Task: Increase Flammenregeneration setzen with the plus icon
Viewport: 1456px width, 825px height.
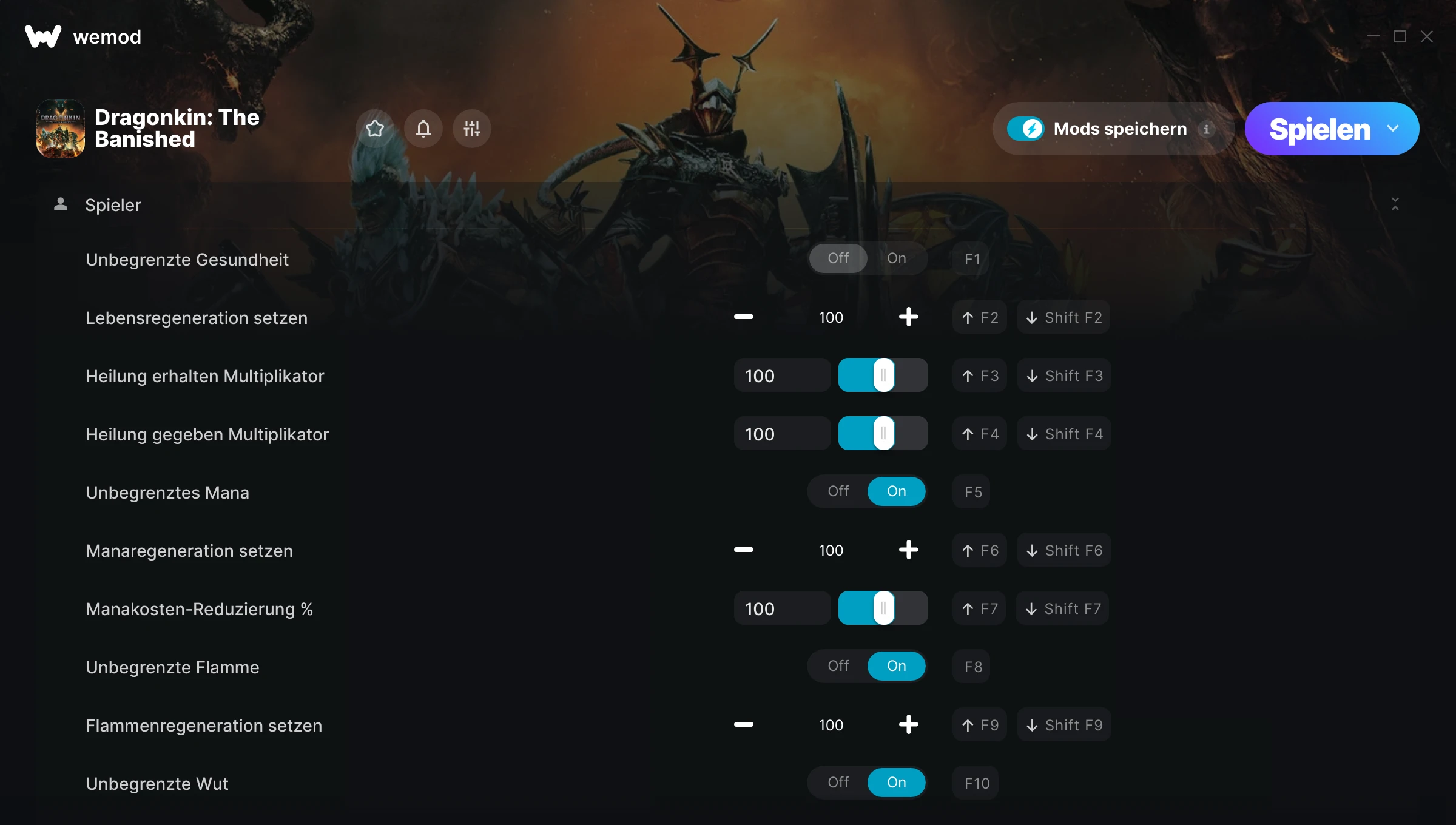Action: click(908, 725)
